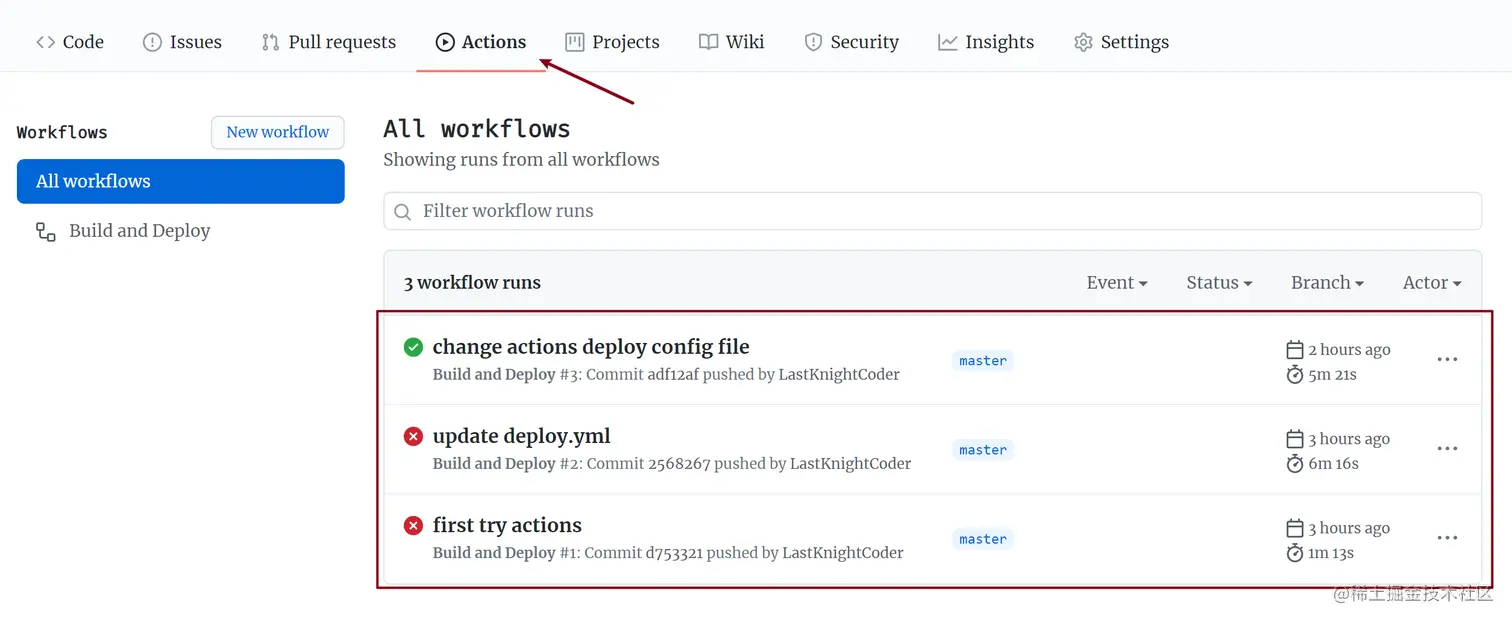Image resolution: width=1512 pixels, height=622 pixels.
Task: Switch to the Pull requests tab
Action: [x=329, y=42]
